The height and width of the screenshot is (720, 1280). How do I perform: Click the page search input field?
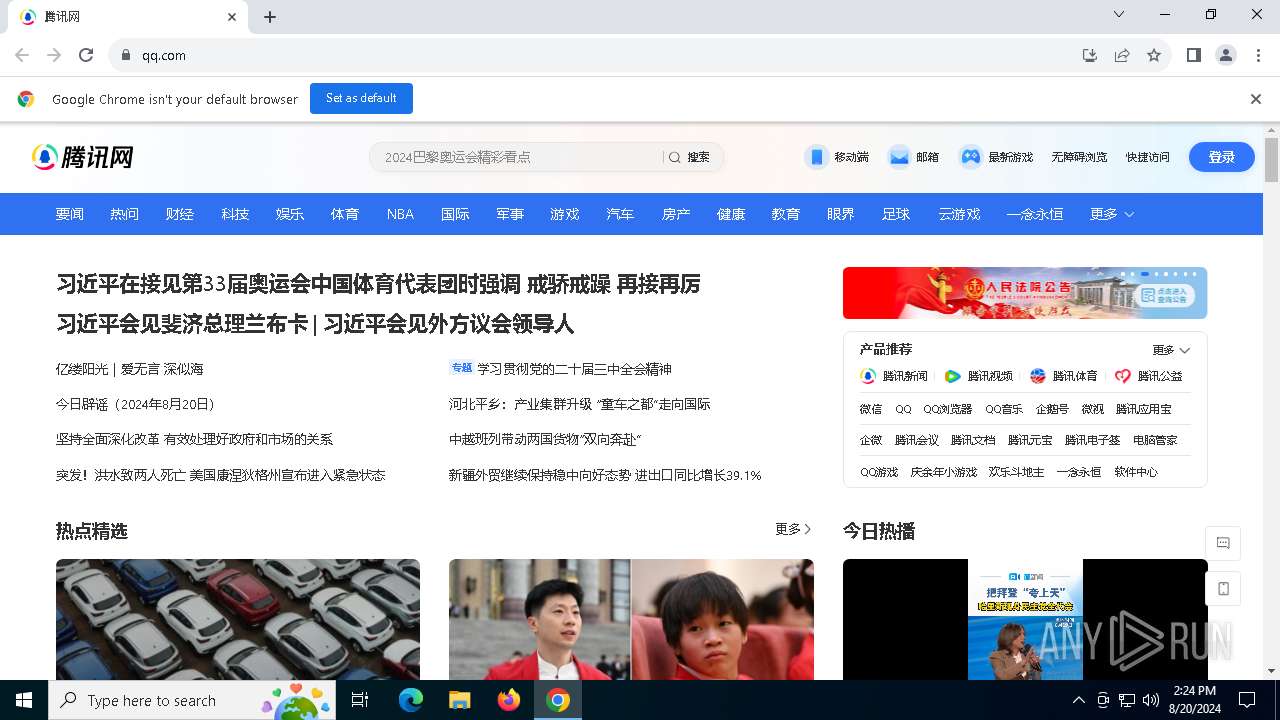tap(515, 157)
